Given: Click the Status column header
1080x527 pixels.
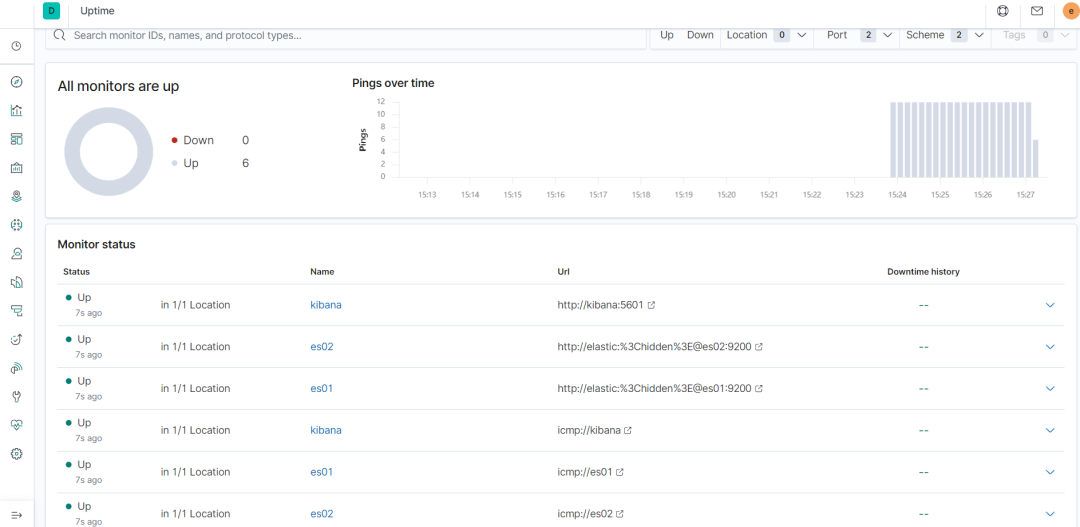Looking at the screenshot, I should point(76,271).
